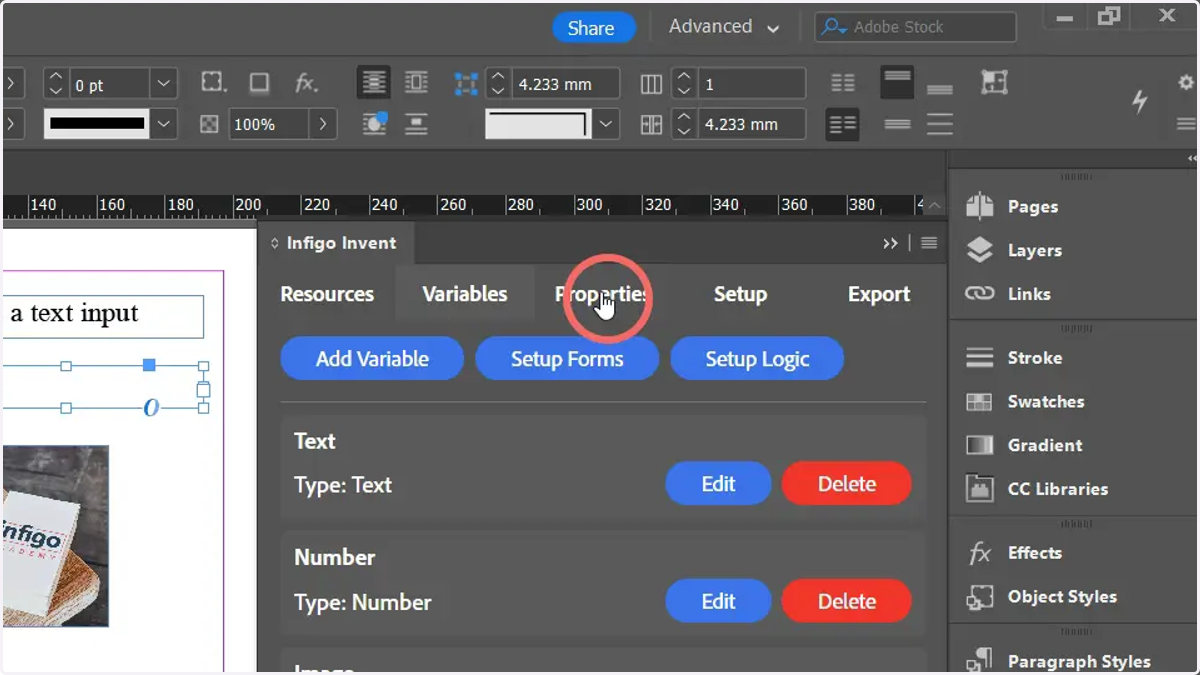Edit the Number variable

718,601
